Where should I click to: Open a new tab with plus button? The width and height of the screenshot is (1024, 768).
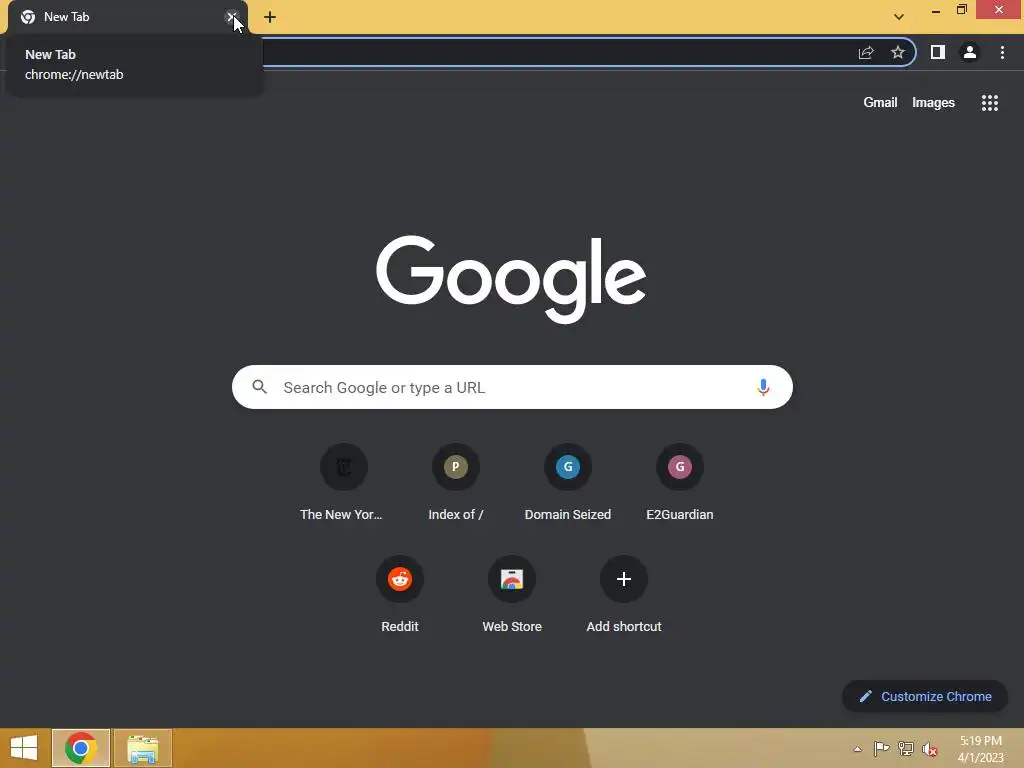tap(270, 17)
